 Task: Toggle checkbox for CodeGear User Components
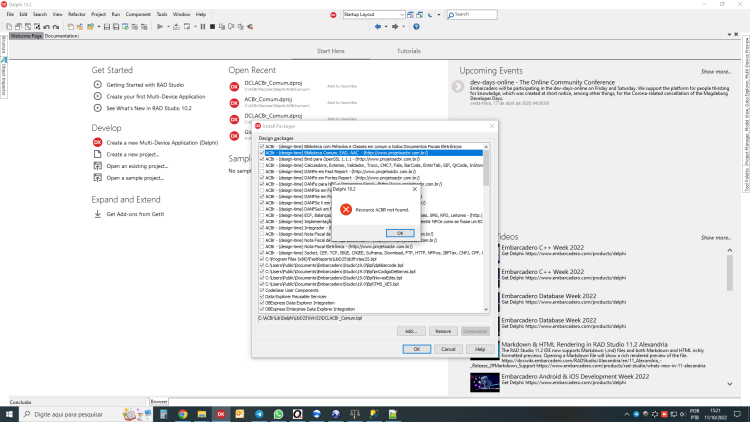click(x=262, y=290)
